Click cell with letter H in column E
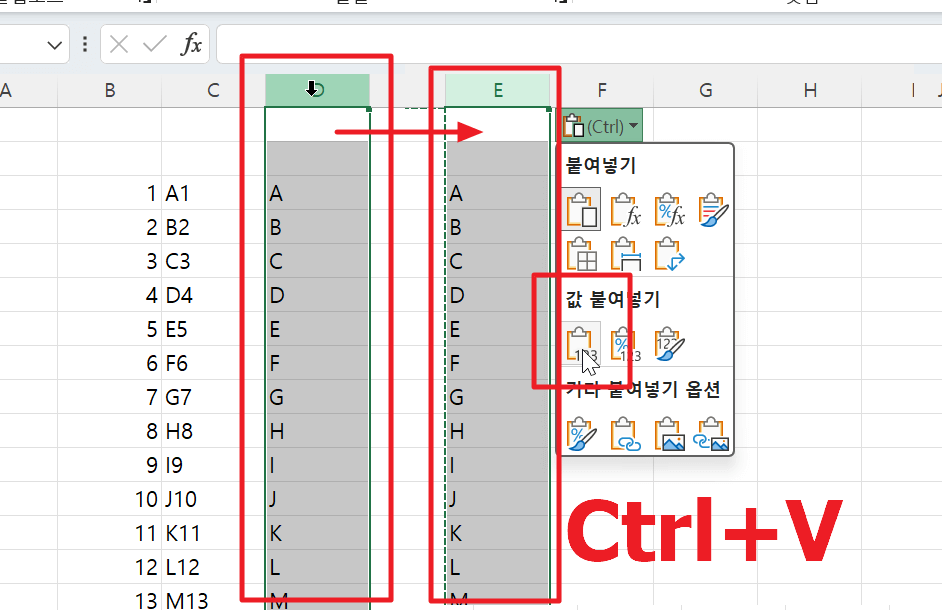Image resolution: width=942 pixels, height=610 pixels. coord(497,431)
